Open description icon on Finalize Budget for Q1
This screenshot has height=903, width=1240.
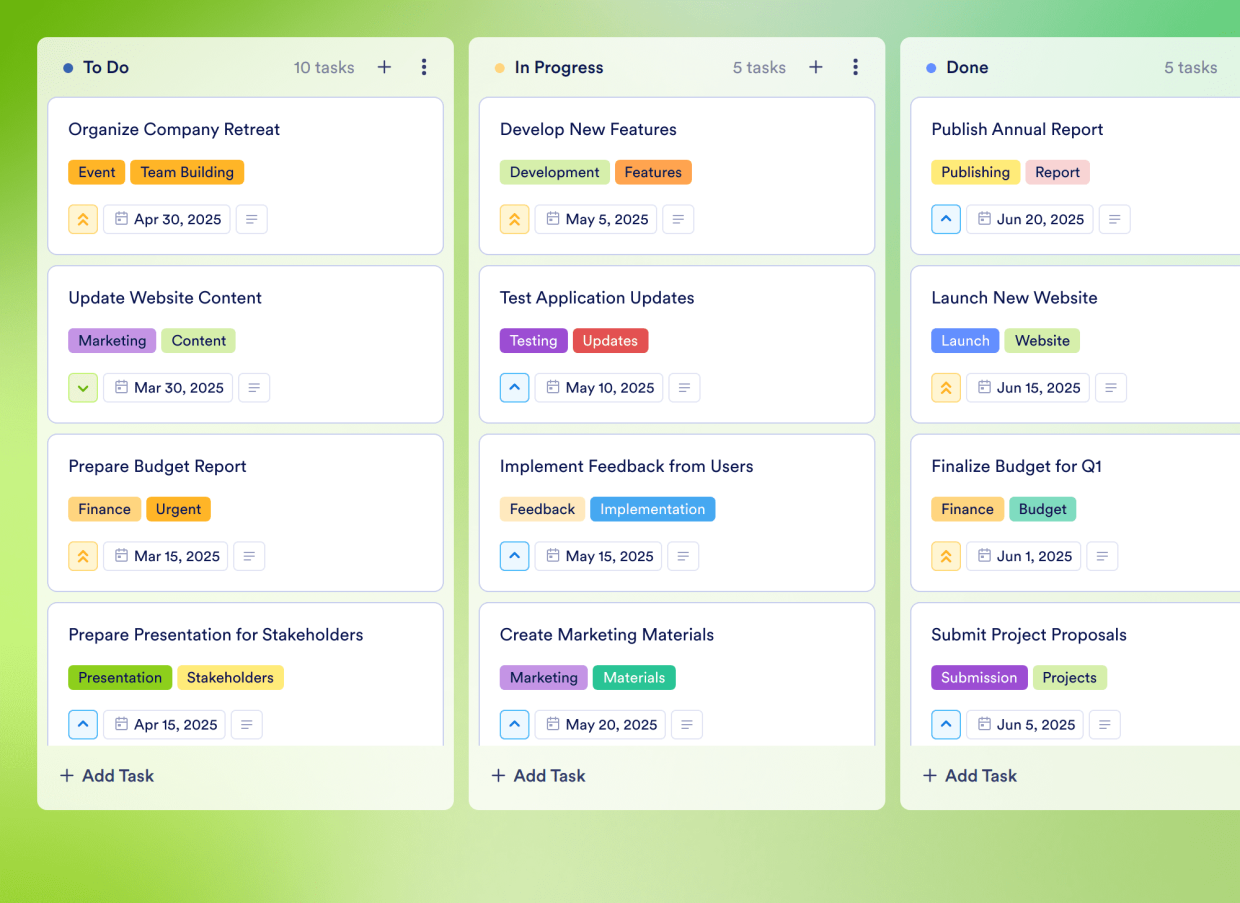[1102, 556]
